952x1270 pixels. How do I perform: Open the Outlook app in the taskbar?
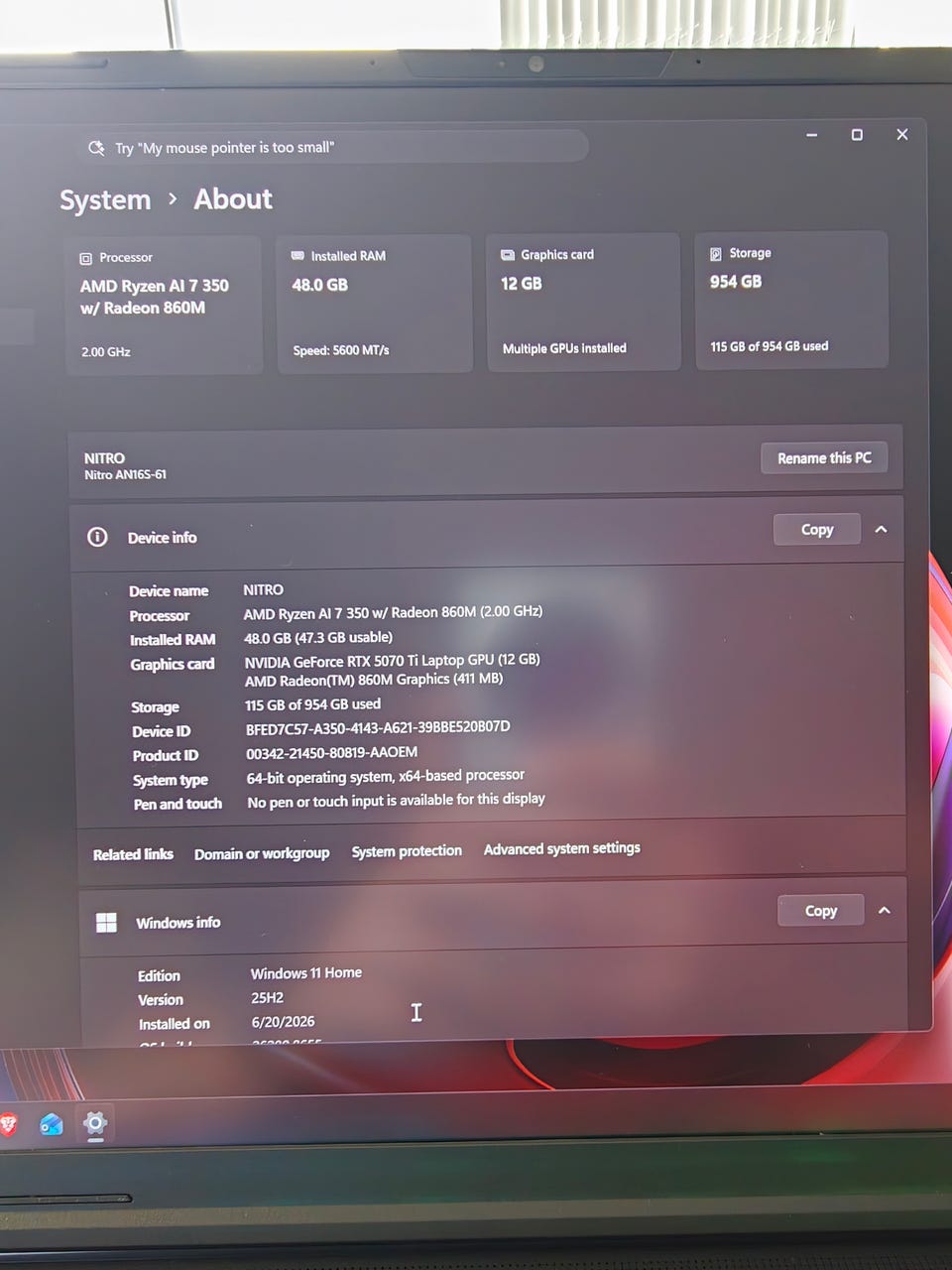click(x=52, y=1124)
